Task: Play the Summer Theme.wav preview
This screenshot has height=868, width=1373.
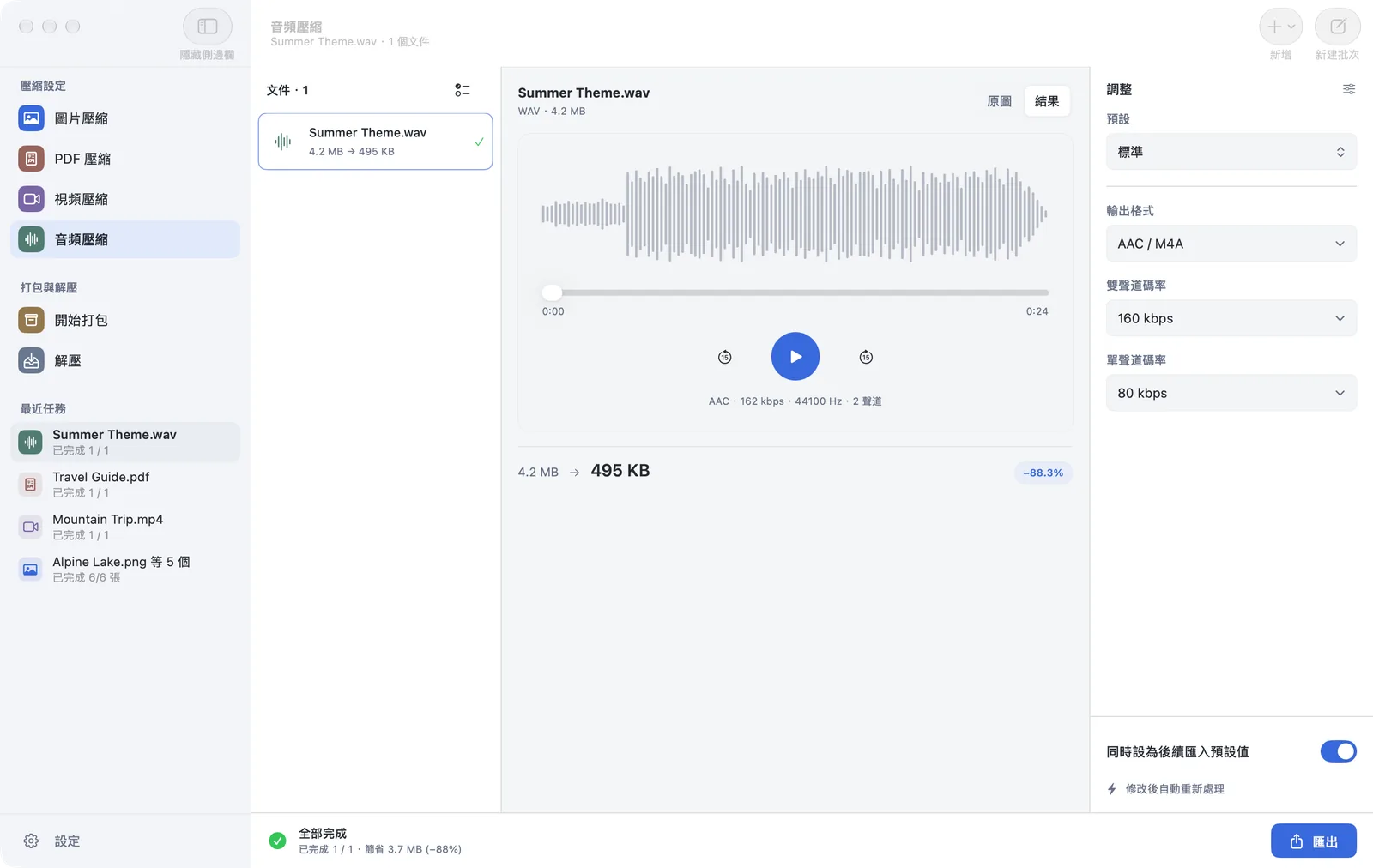Action: coord(795,357)
